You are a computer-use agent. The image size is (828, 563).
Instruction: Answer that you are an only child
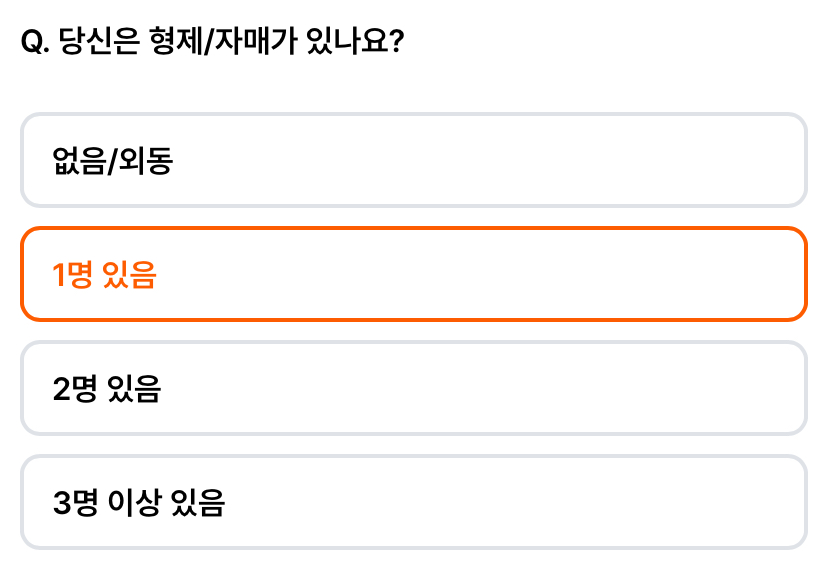(x=413, y=160)
